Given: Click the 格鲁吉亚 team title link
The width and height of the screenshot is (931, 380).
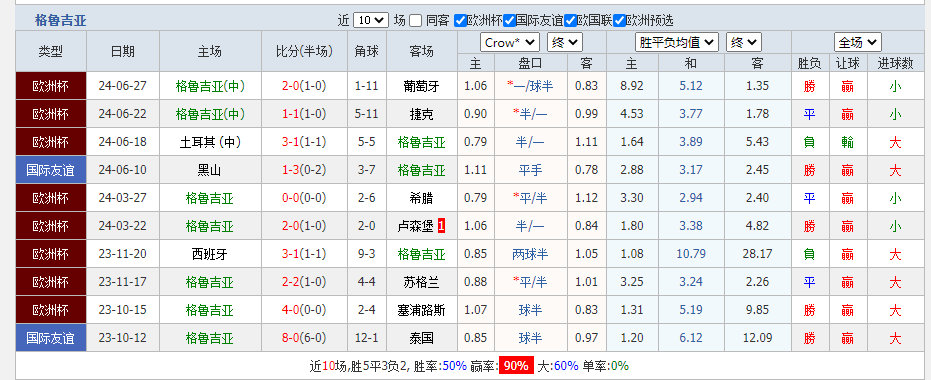Looking at the screenshot, I should [61, 21].
